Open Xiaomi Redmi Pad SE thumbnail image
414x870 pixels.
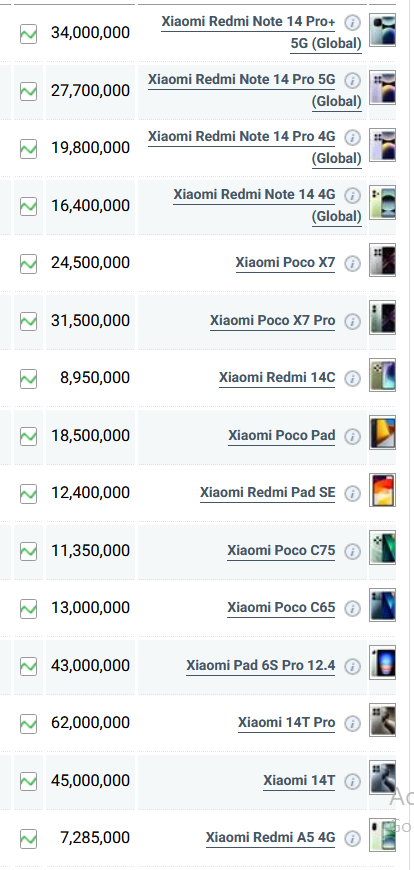[382, 490]
